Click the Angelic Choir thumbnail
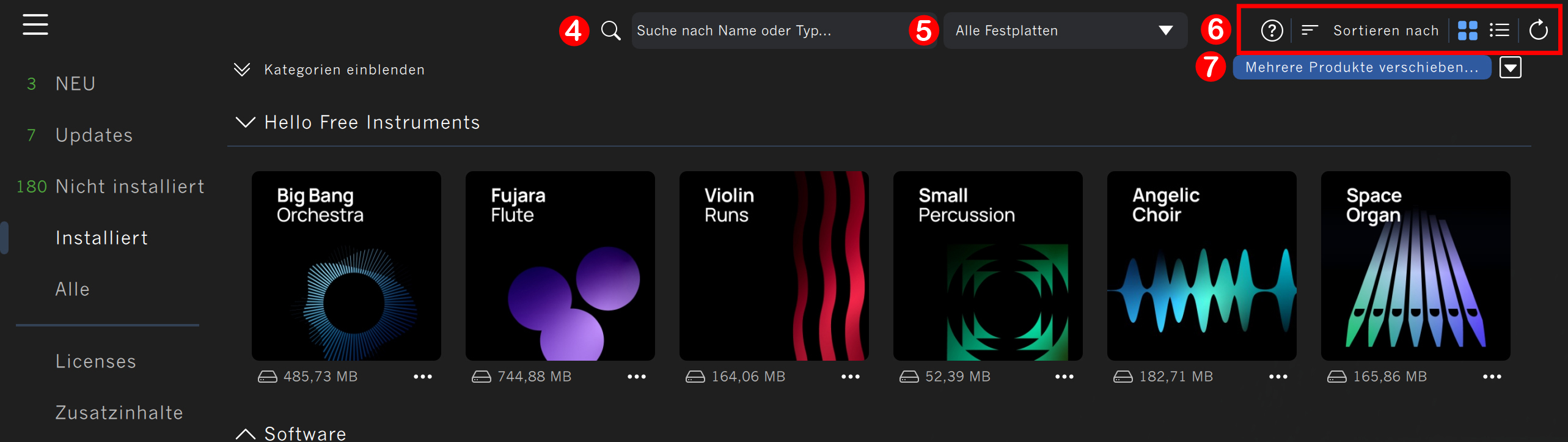Viewport: 1568px width, 442px height. (x=1201, y=266)
